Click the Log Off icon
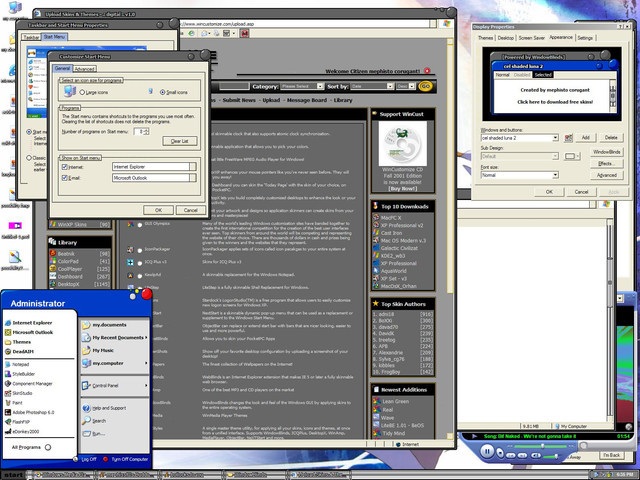Viewport: 640px width, 480px height. (x=75, y=459)
